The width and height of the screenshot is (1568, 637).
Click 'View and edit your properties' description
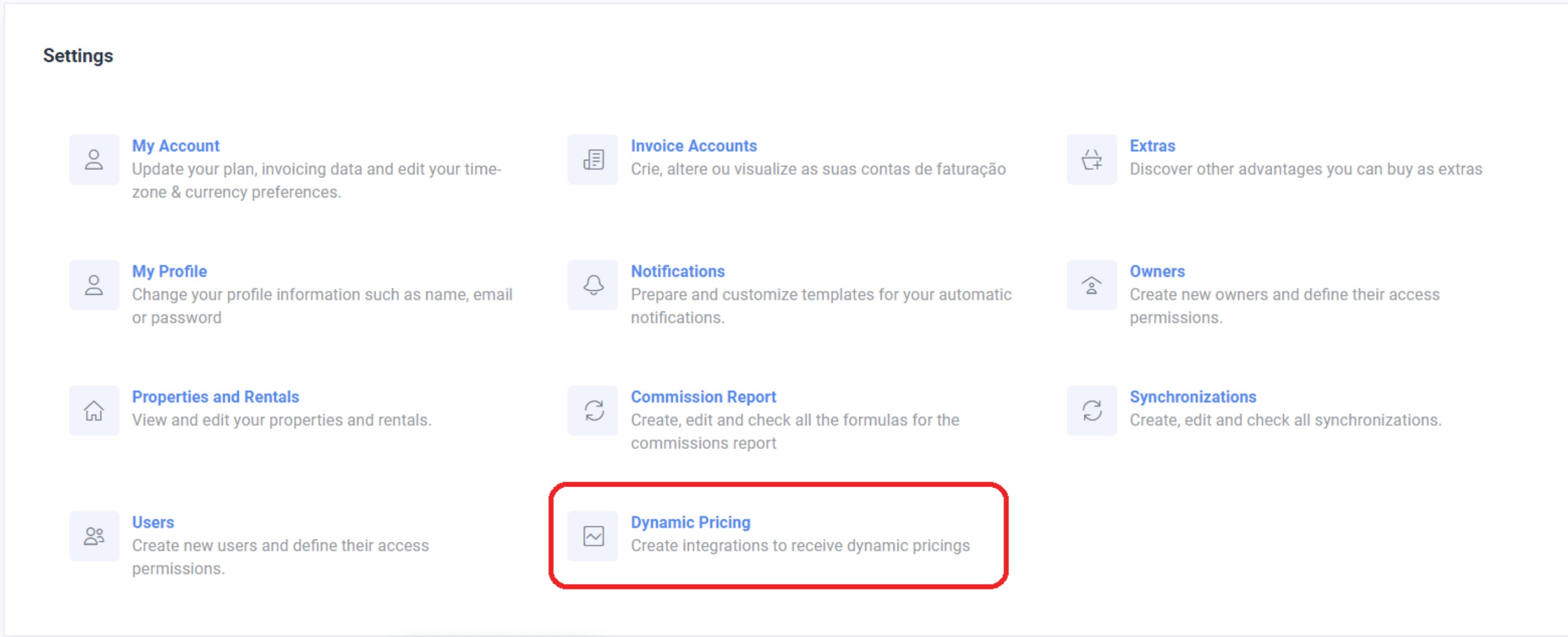click(x=282, y=420)
